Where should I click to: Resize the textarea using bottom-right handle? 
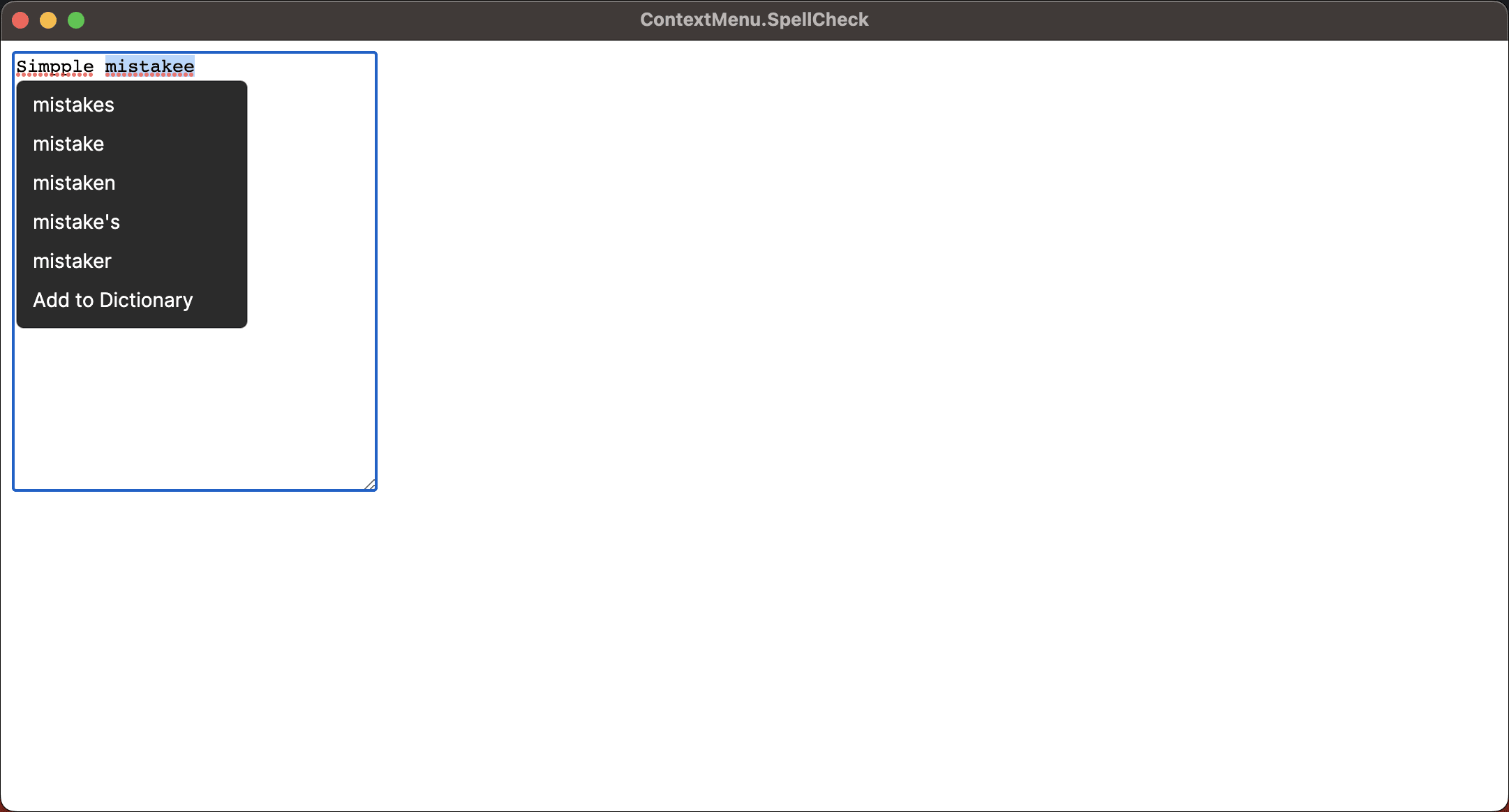(370, 483)
